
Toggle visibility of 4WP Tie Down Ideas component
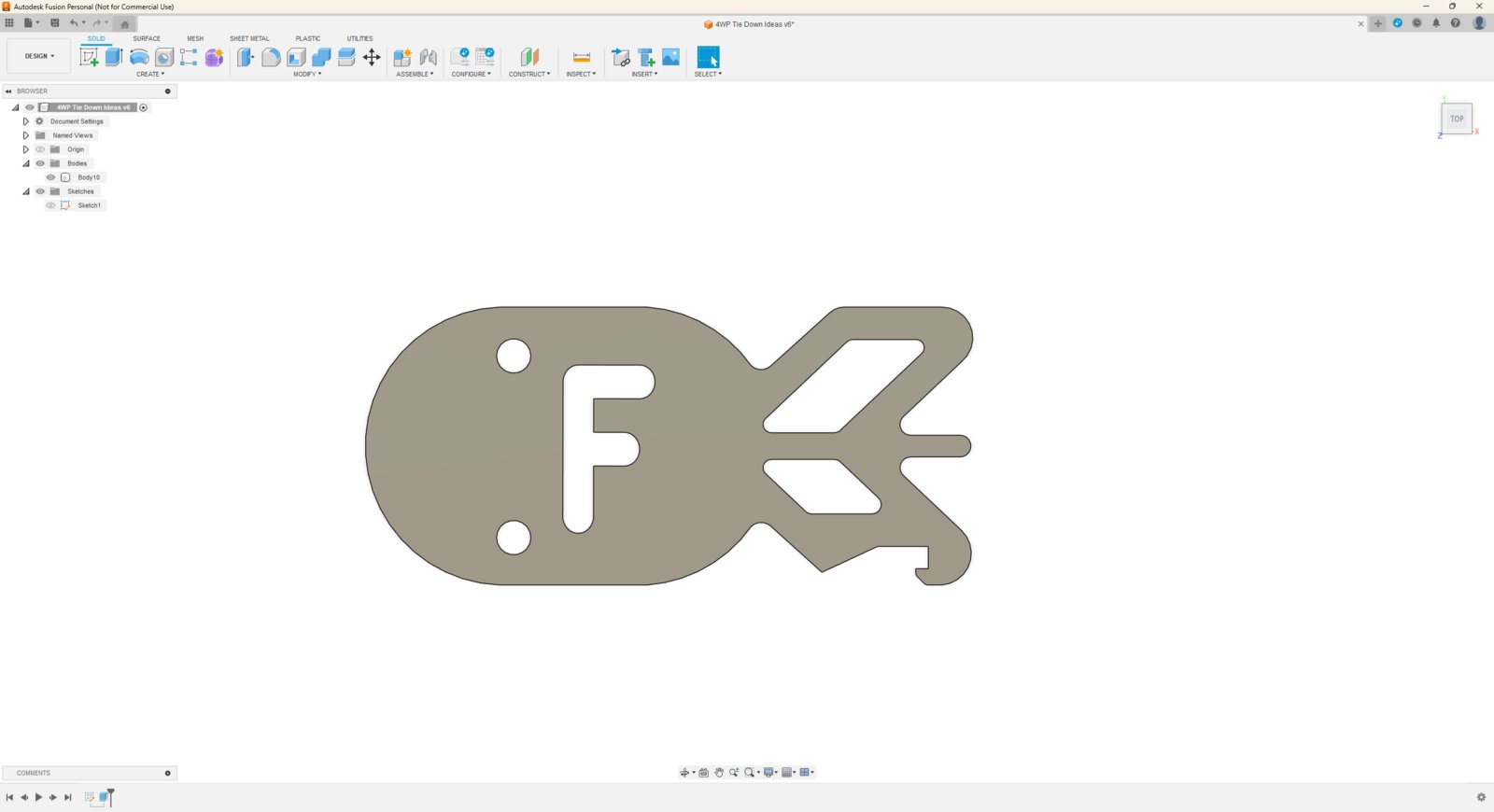30,107
